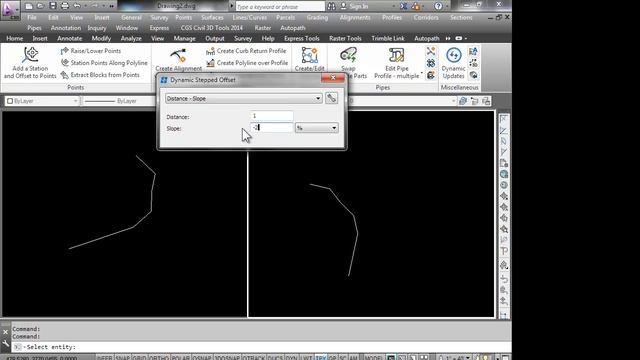This screenshot has width=640, height=360.
Task: Click the Undo arrow in quick access toolbar
Action: point(77,6)
